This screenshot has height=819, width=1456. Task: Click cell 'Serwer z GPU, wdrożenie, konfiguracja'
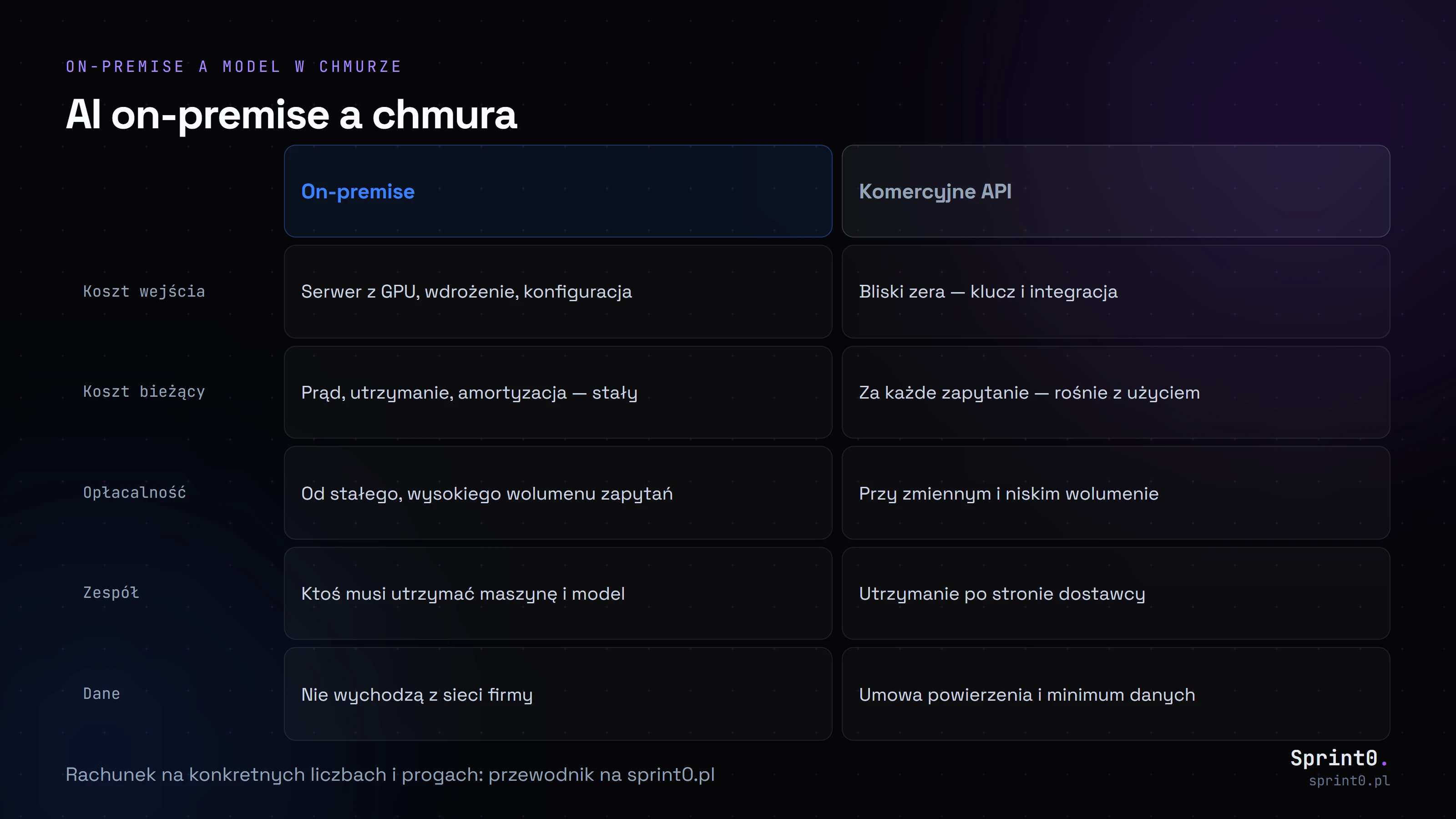point(558,292)
